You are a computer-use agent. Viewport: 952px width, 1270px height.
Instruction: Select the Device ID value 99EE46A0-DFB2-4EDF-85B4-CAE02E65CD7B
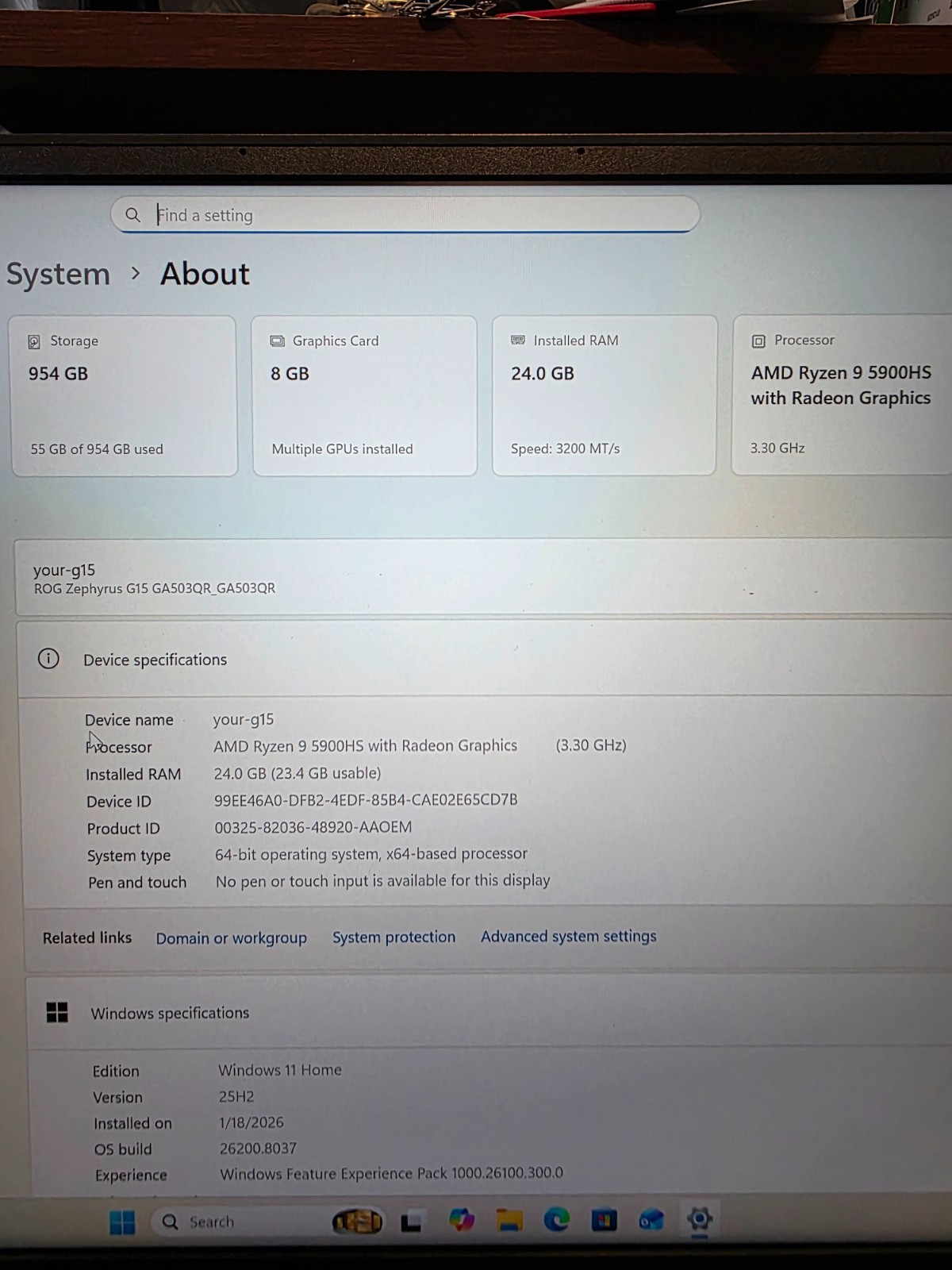click(366, 800)
